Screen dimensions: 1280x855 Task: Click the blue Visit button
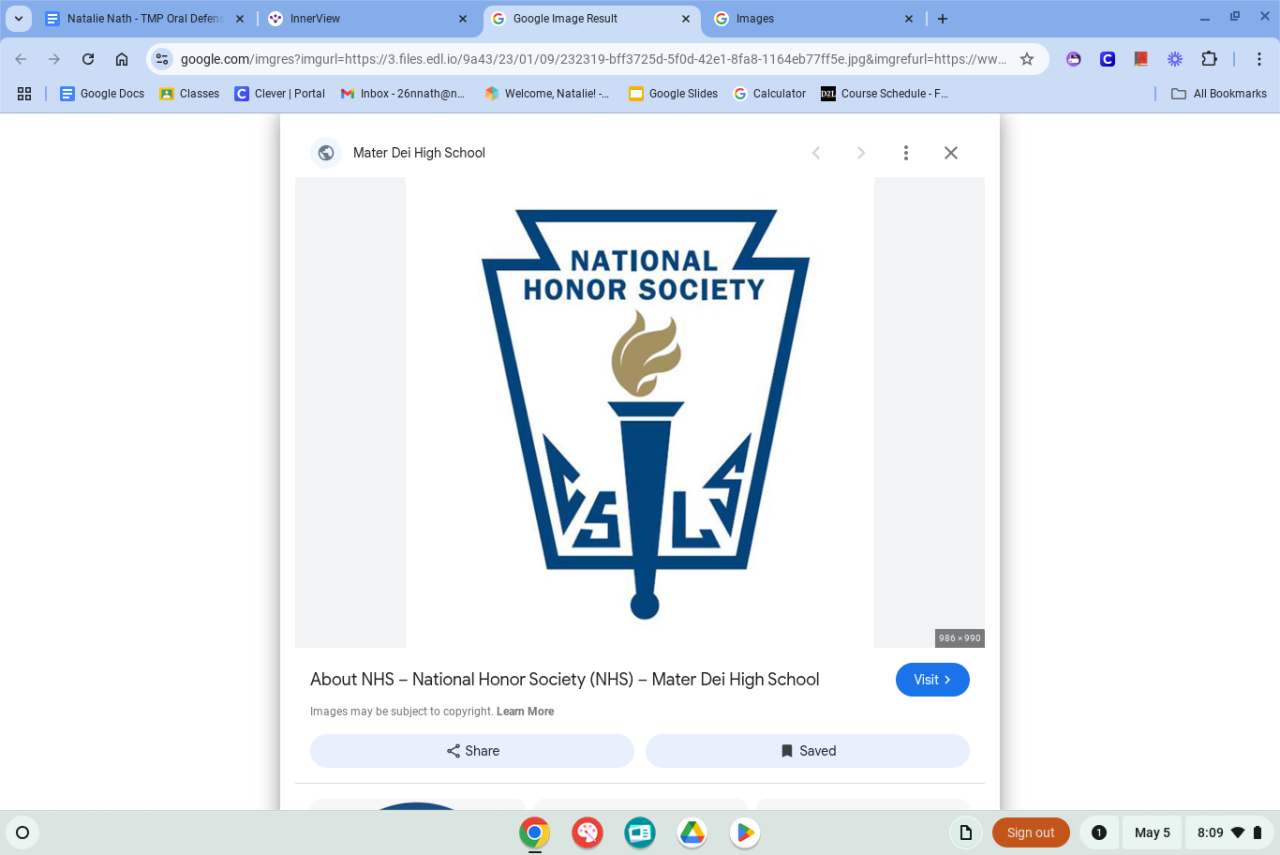(x=933, y=680)
